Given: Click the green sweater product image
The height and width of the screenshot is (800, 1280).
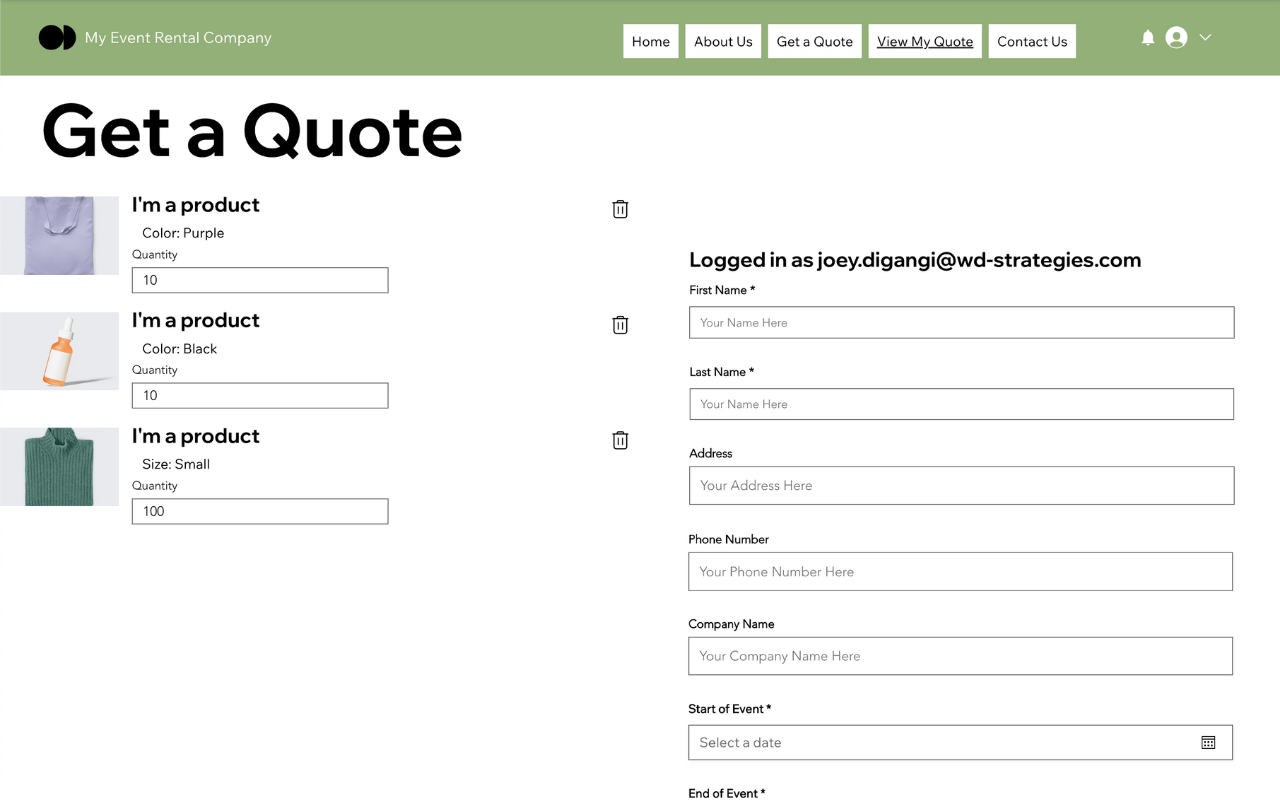Looking at the screenshot, I should pyautogui.click(x=59, y=467).
